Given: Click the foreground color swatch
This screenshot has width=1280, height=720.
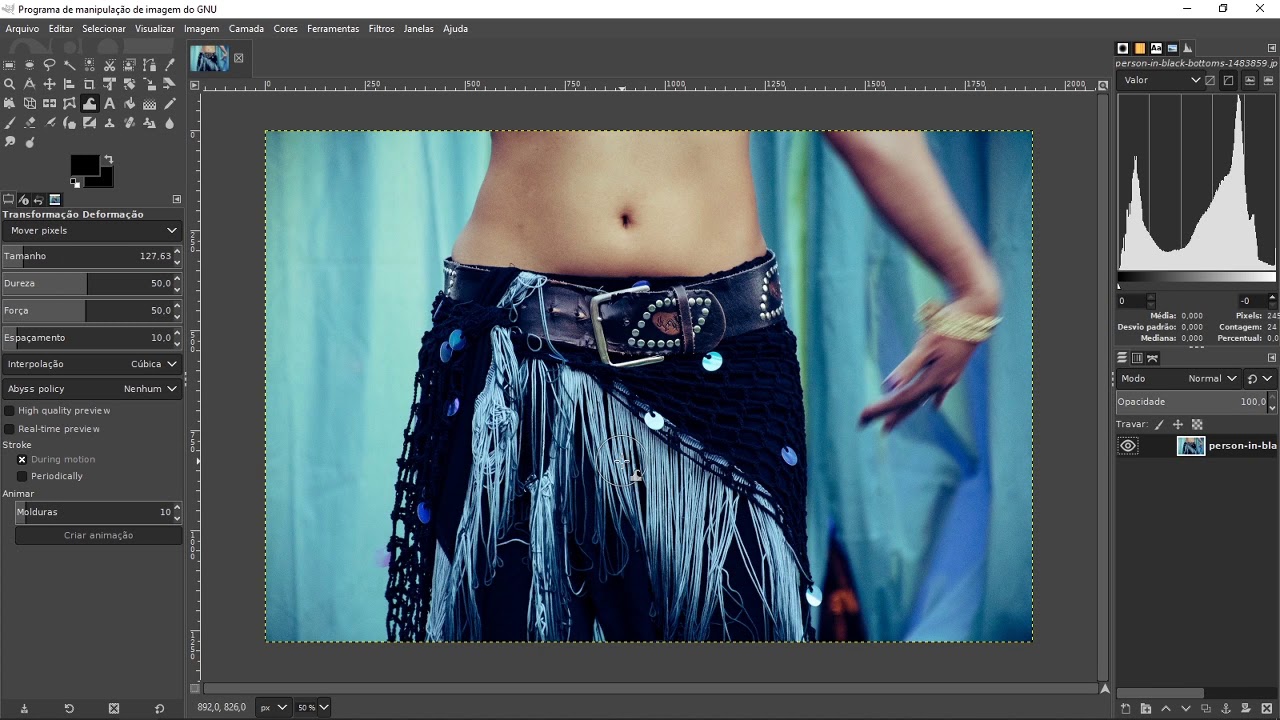Looking at the screenshot, I should (x=84, y=165).
